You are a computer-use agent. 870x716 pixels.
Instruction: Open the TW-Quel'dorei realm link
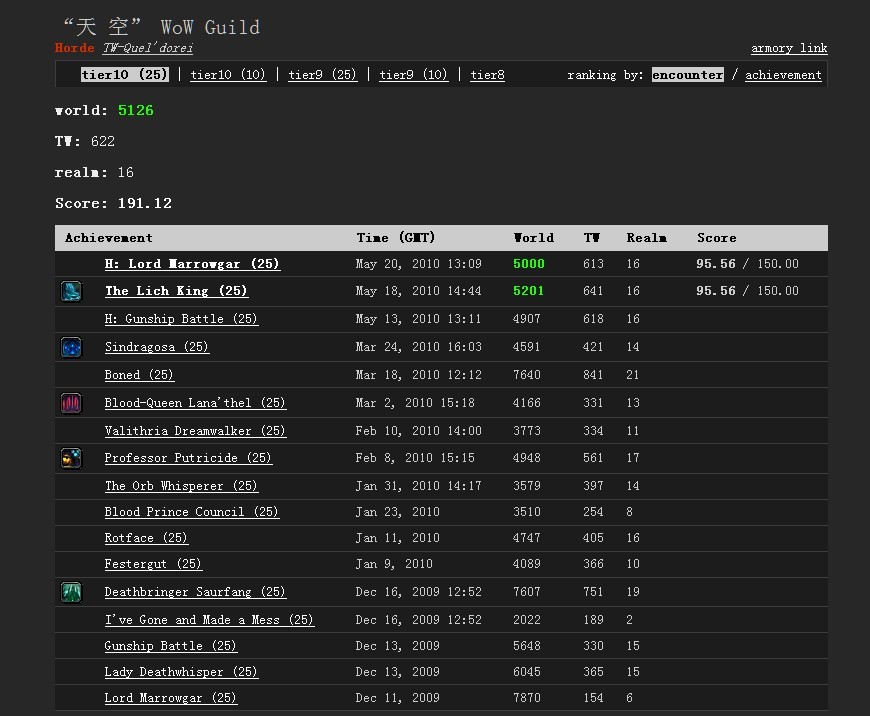[x=148, y=48]
